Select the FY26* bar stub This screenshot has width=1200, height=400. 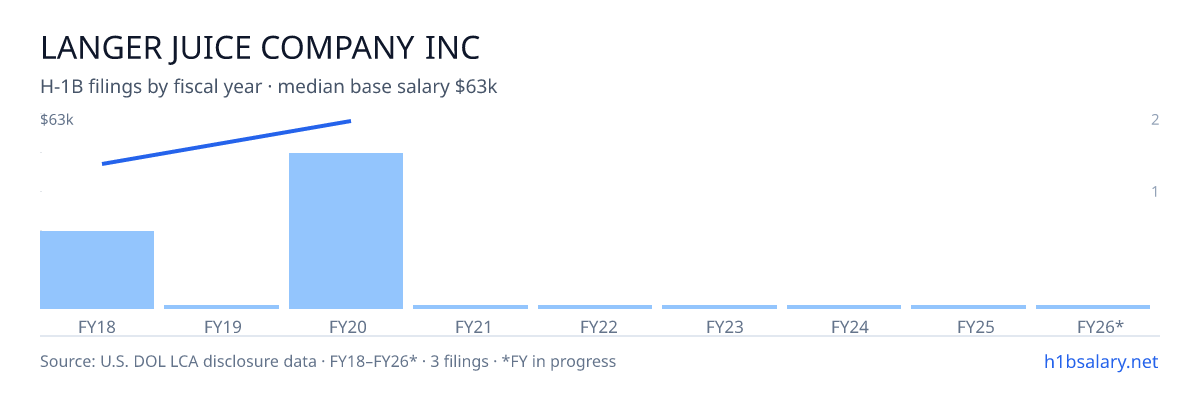click(1093, 307)
